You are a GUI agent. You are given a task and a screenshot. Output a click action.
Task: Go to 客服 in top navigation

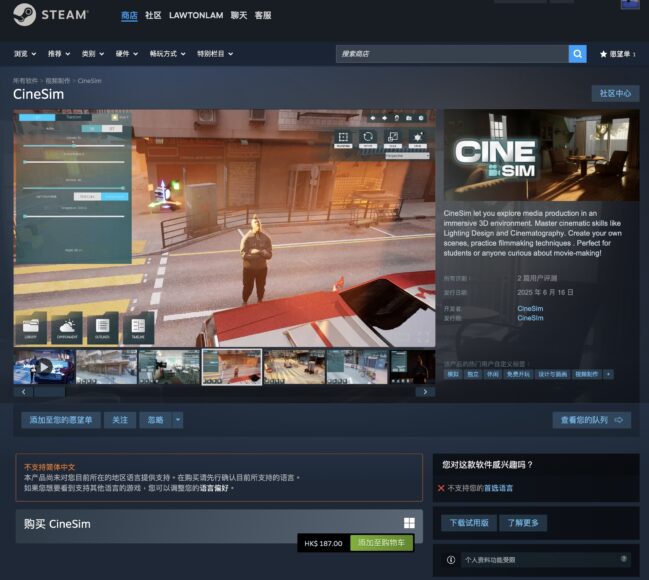tap(263, 16)
